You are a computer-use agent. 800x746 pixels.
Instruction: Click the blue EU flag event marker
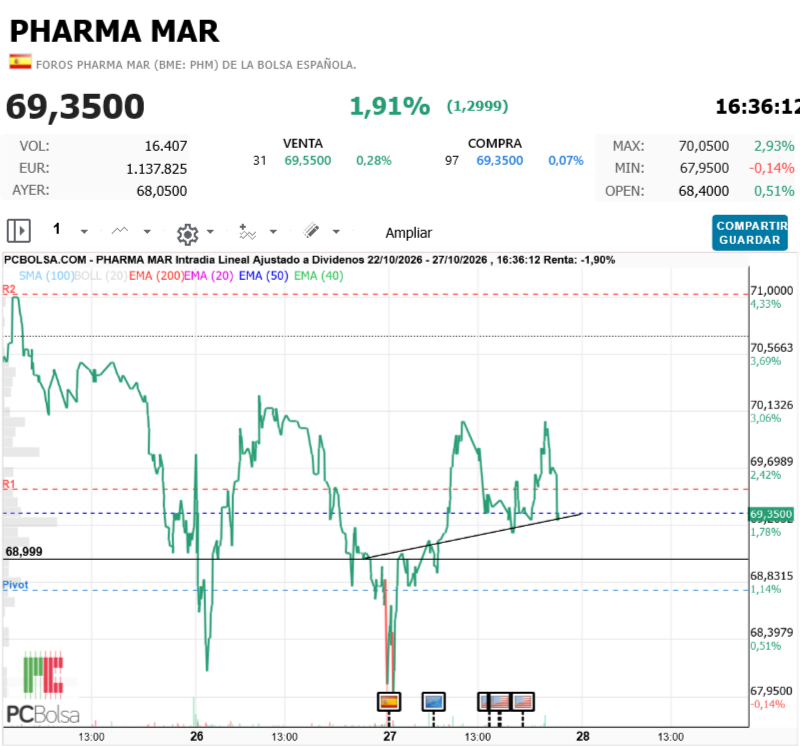point(434,702)
